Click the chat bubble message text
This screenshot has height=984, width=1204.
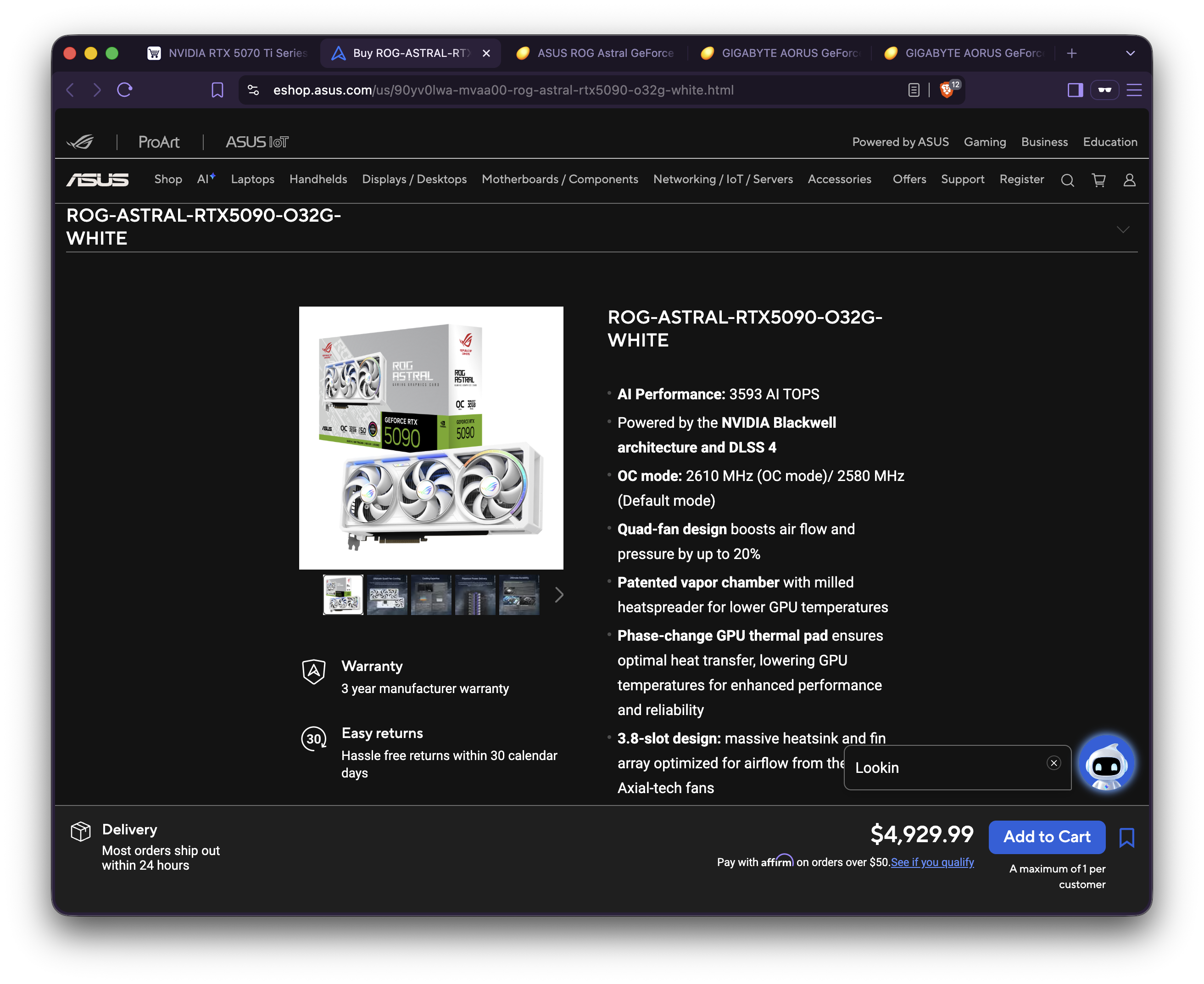876,767
